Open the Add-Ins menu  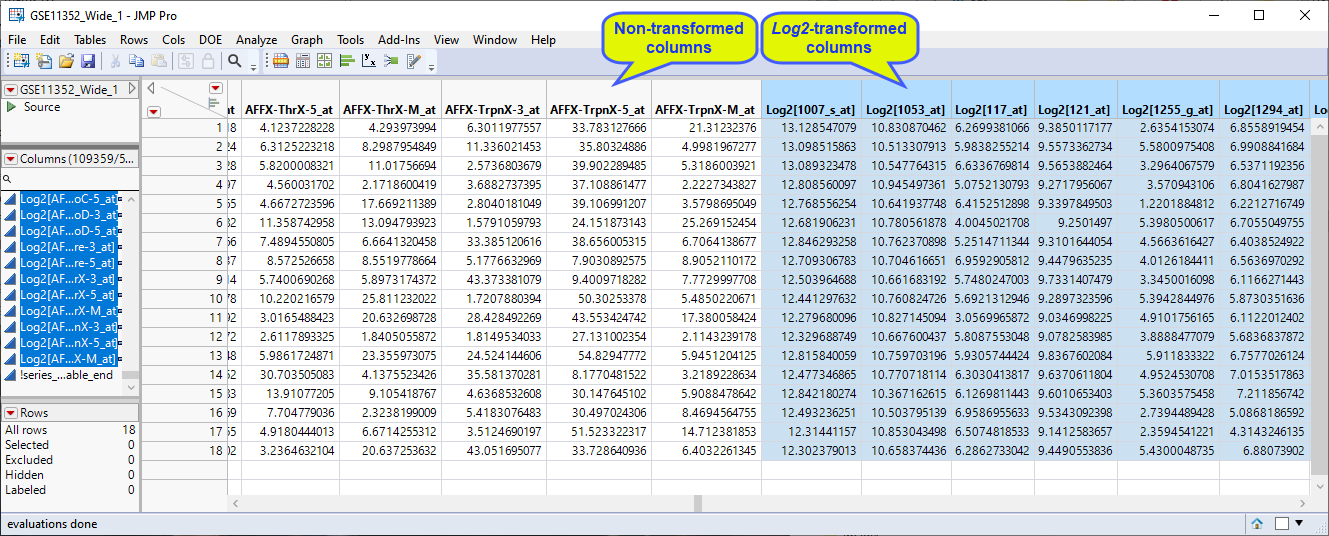[398, 40]
